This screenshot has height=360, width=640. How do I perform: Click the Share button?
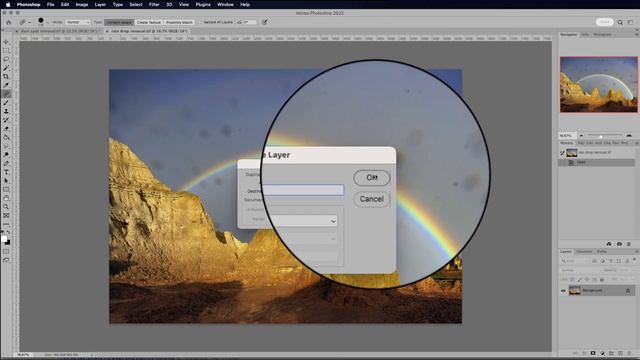[x=604, y=22]
